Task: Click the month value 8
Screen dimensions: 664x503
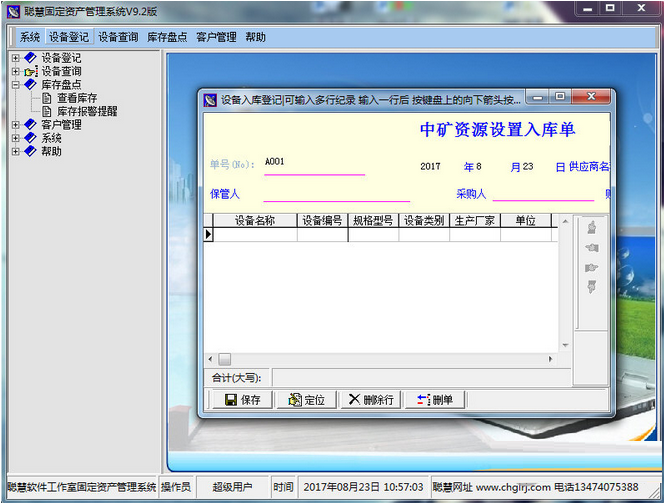Action: [479, 166]
